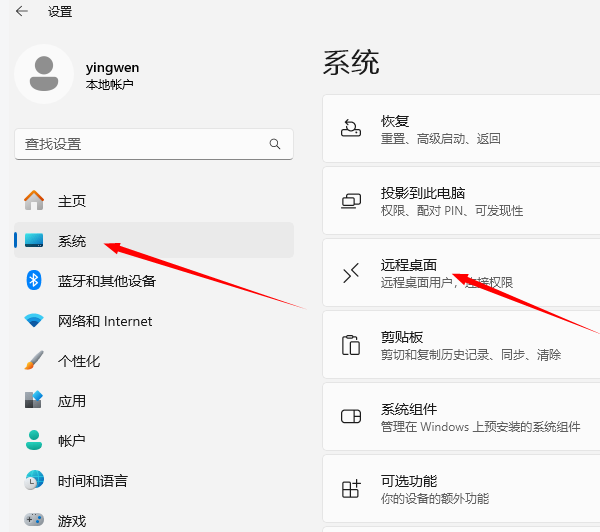This screenshot has width=600, height=532.
Task: Go to 时间和语言 settings
Action: (x=93, y=481)
